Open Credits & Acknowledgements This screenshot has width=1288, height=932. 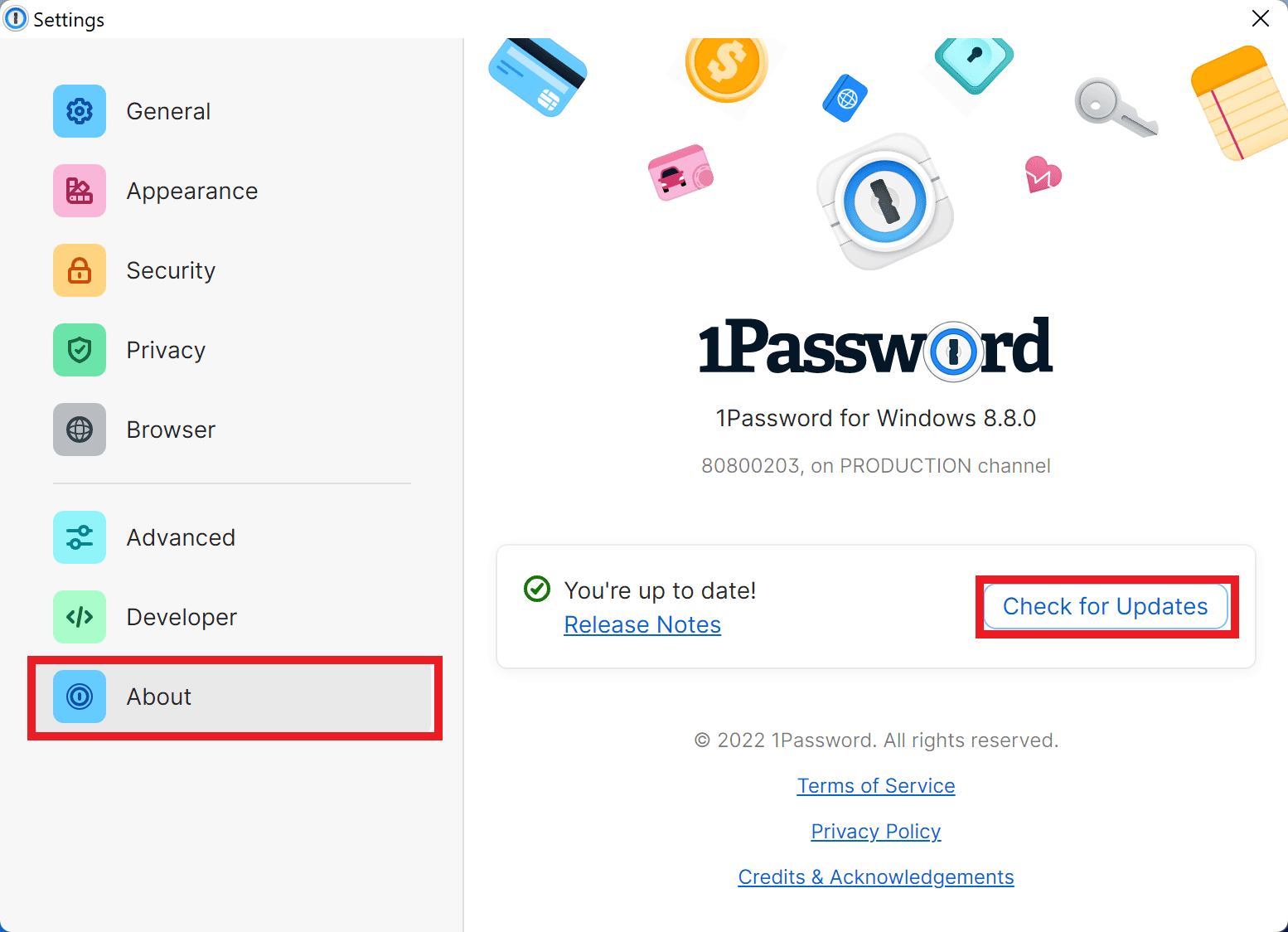click(x=875, y=876)
